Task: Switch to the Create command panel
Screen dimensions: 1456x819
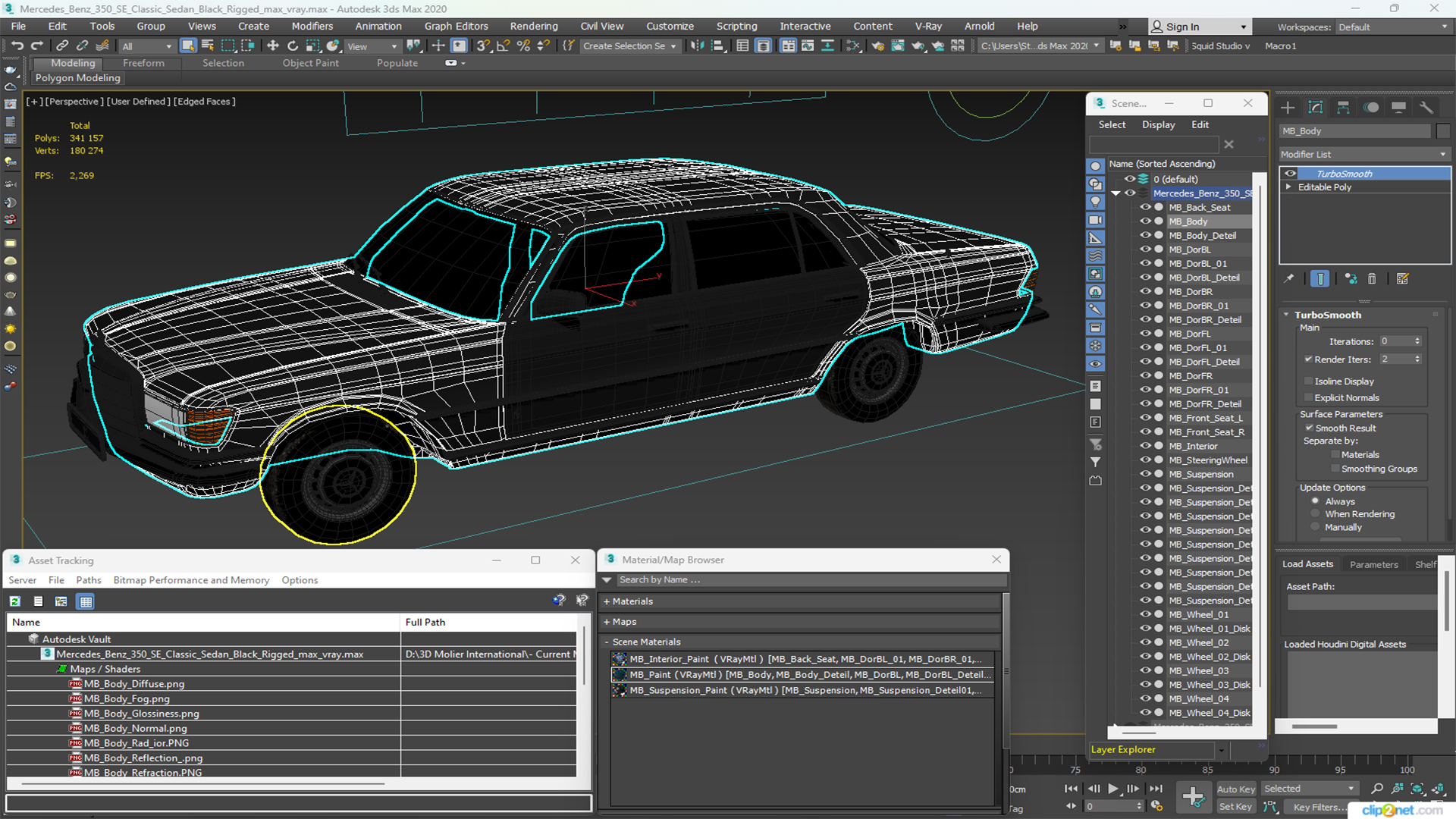Action: [1288, 108]
